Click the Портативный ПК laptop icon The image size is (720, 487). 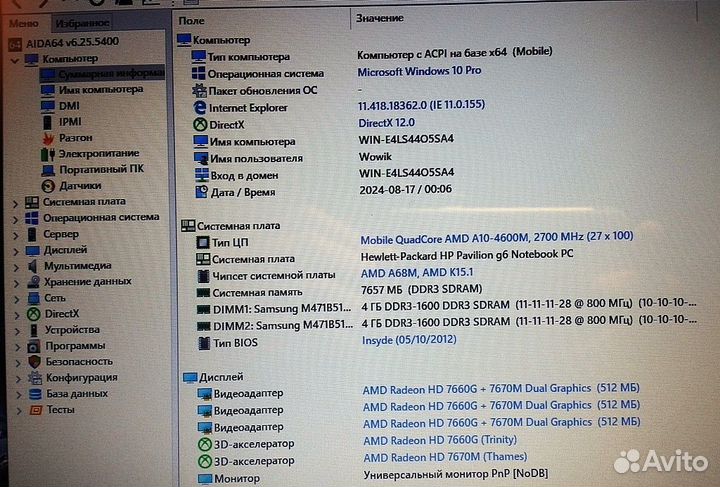pos(48,170)
